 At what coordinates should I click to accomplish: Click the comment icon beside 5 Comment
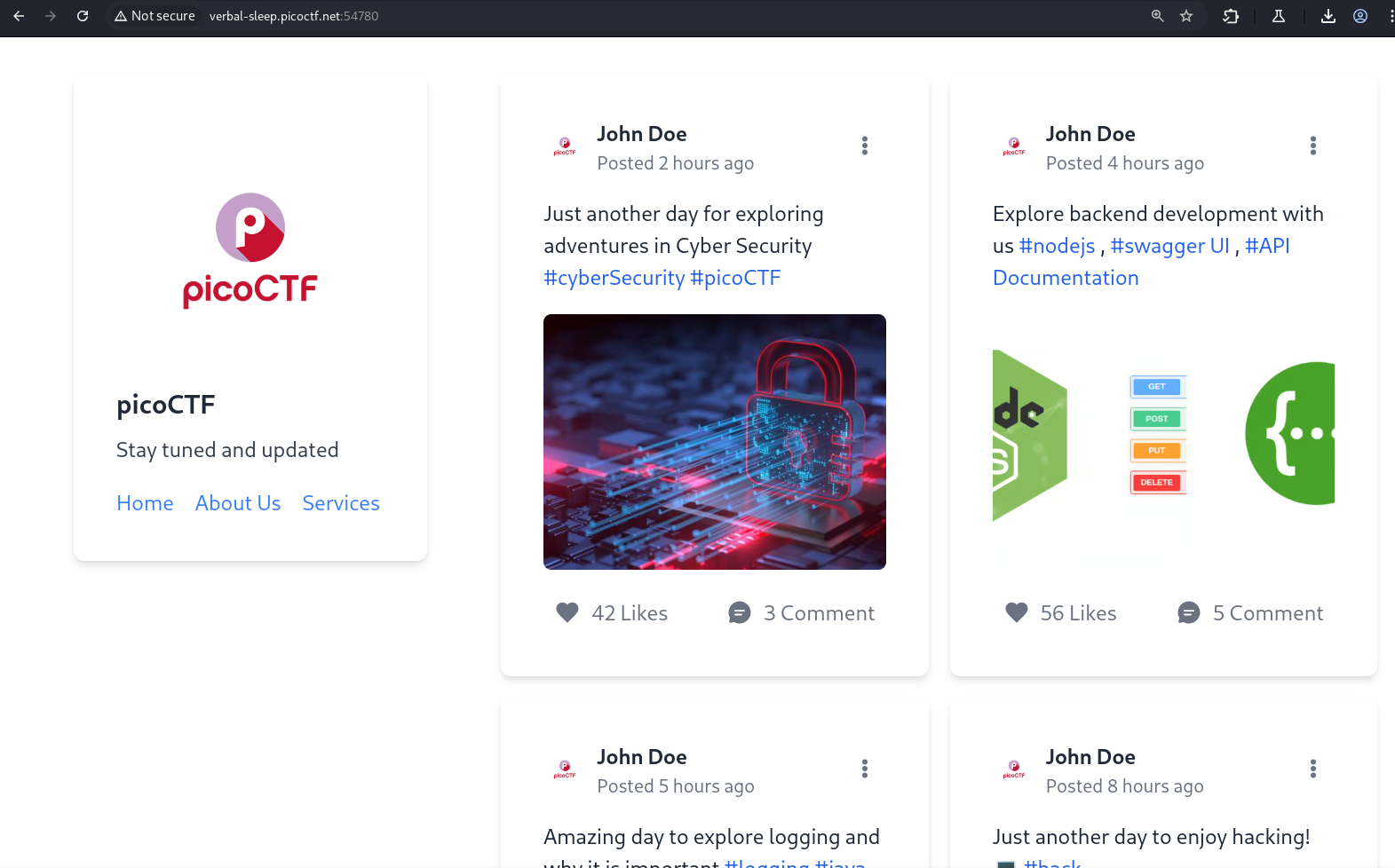click(x=1188, y=612)
